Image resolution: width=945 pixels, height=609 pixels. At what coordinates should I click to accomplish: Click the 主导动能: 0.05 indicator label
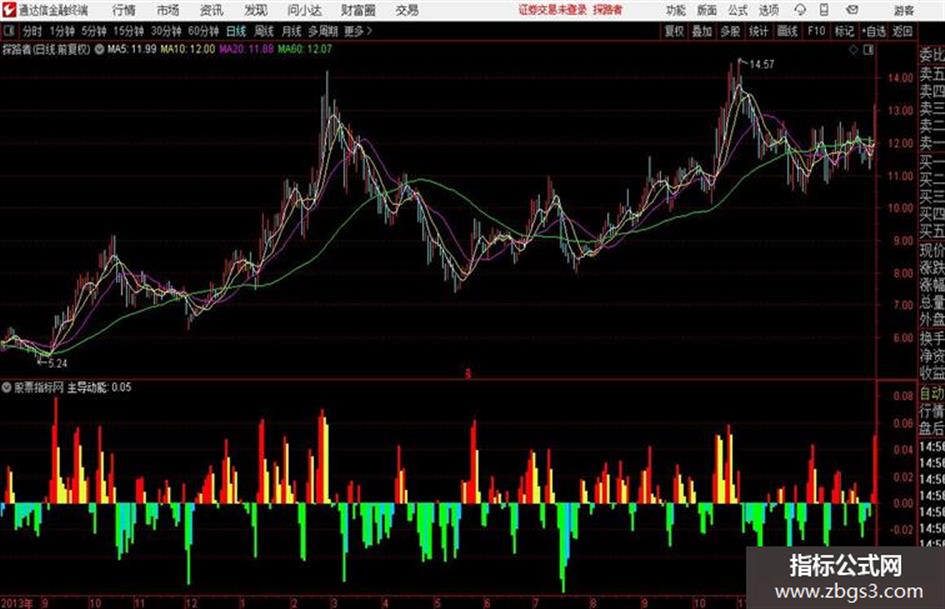[99, 387]
